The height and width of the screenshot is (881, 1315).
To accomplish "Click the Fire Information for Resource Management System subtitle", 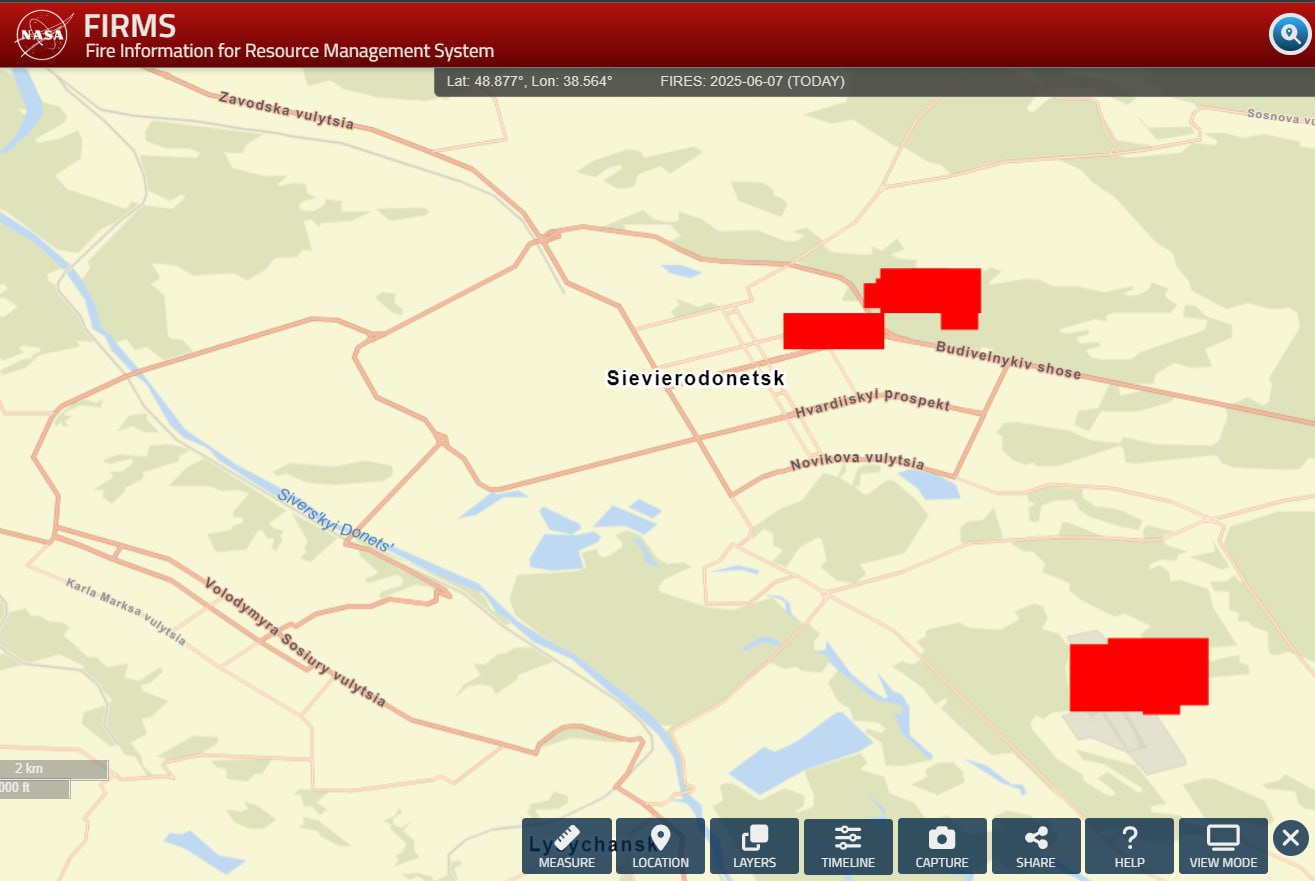I will click(x=289, y=51).
